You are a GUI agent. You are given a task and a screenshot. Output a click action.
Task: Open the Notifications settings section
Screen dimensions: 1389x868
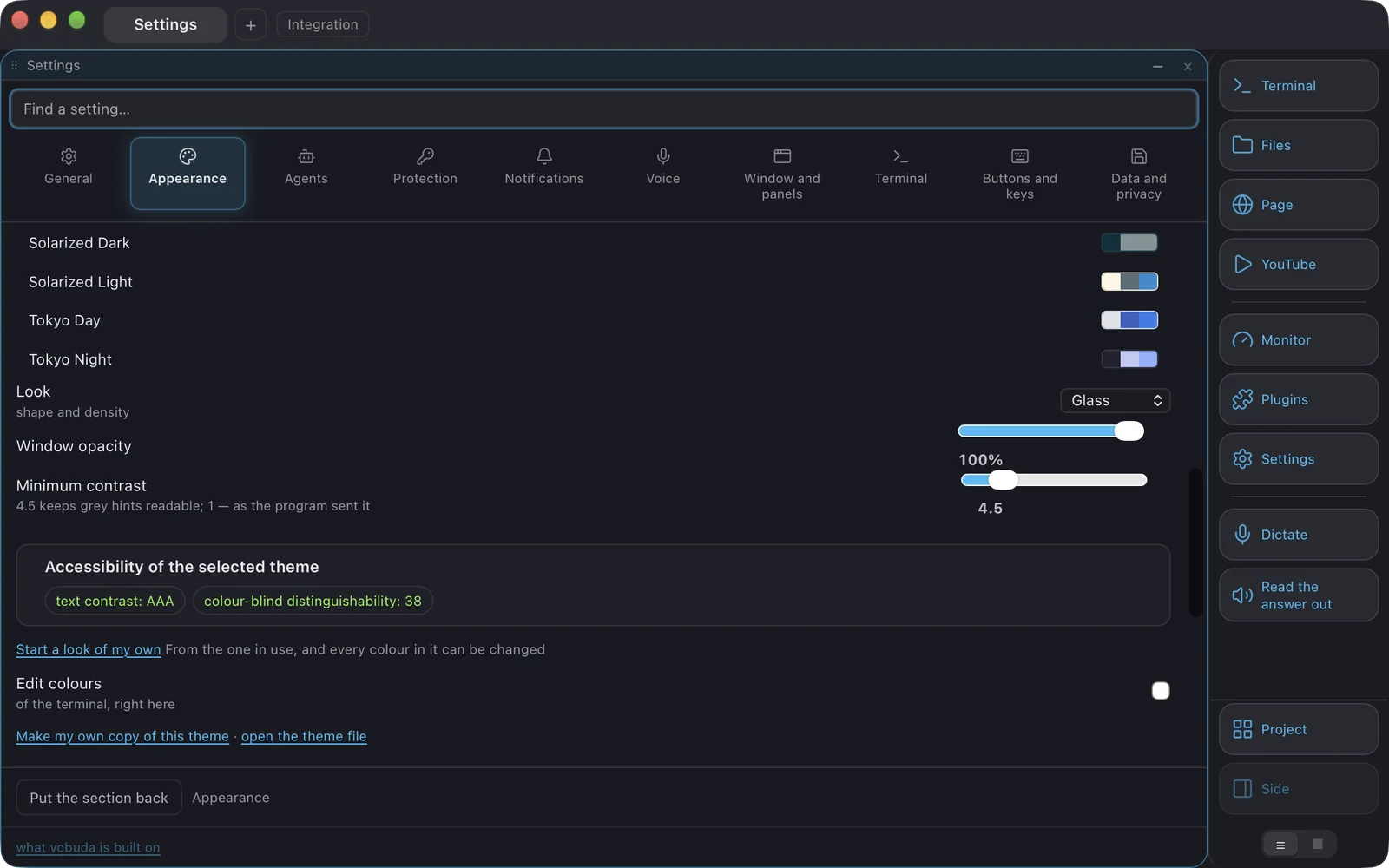(x=544, y=174)
